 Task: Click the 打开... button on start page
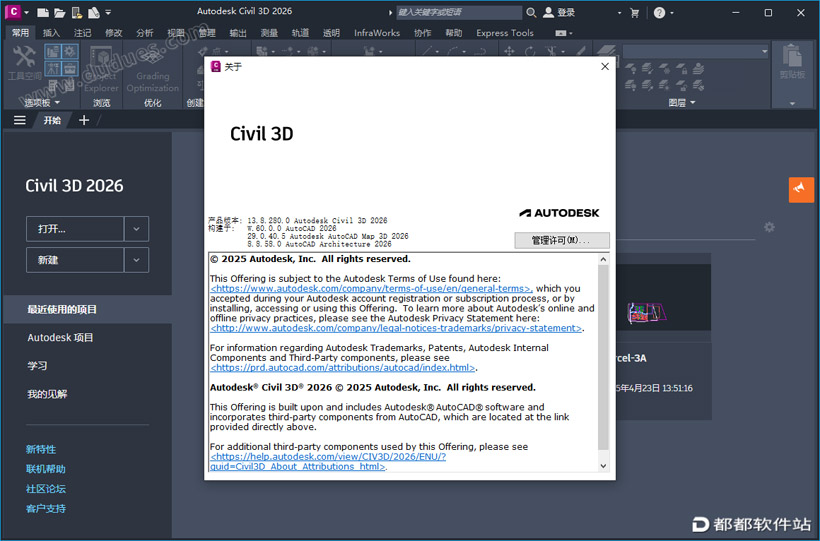pos(75,229)
